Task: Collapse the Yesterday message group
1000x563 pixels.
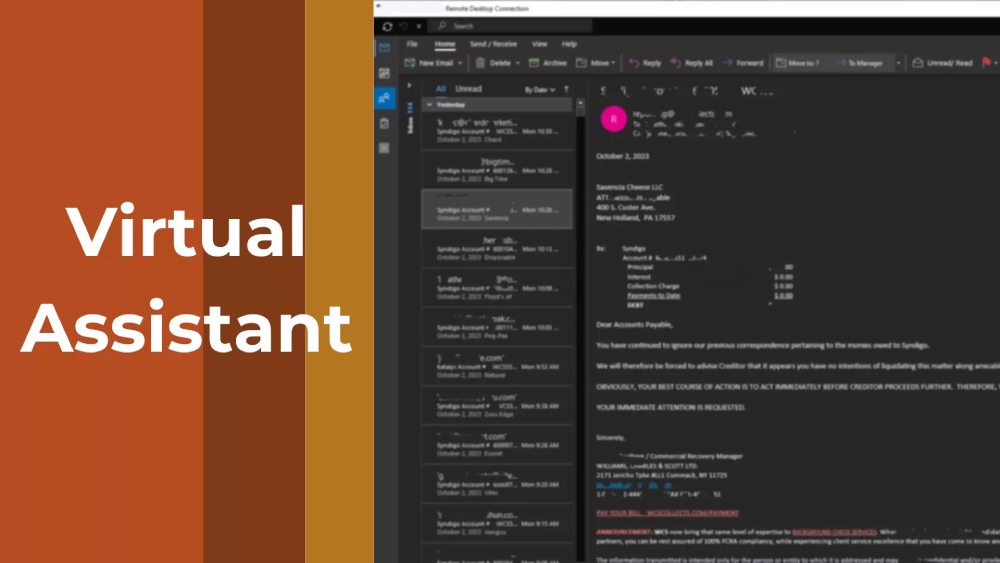Action: [429, 104]
